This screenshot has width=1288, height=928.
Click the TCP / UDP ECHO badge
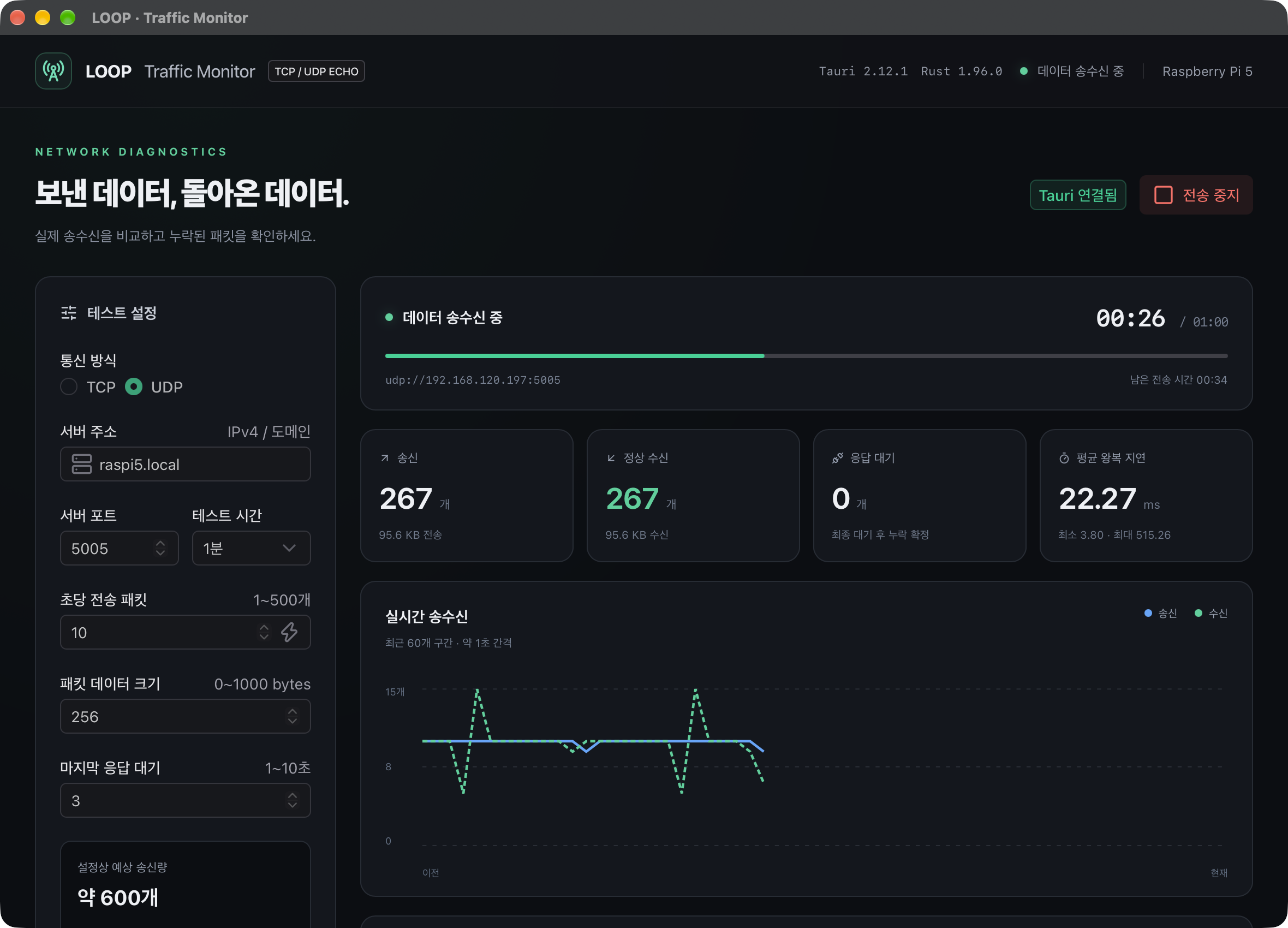[317, 71]
